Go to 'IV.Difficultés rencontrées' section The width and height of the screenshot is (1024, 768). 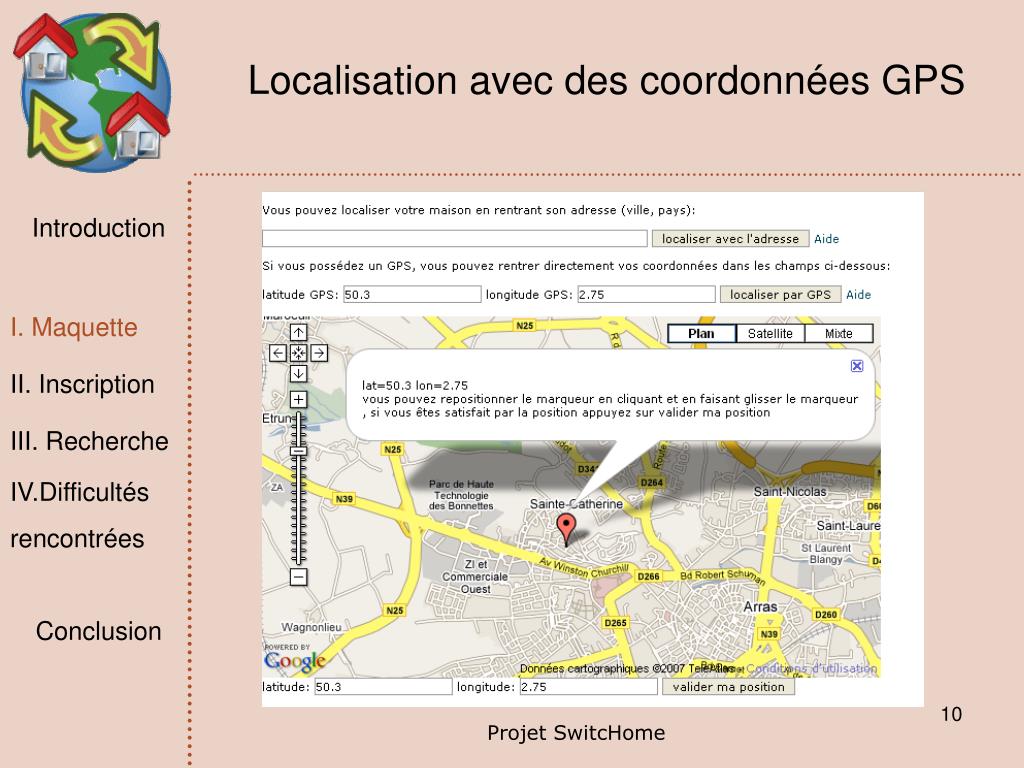(x=79, y=515)
